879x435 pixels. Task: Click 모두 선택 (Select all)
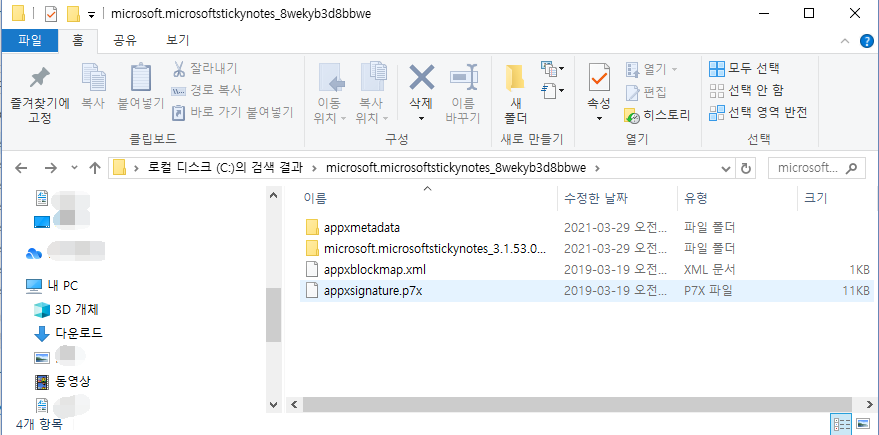(744, 68)
